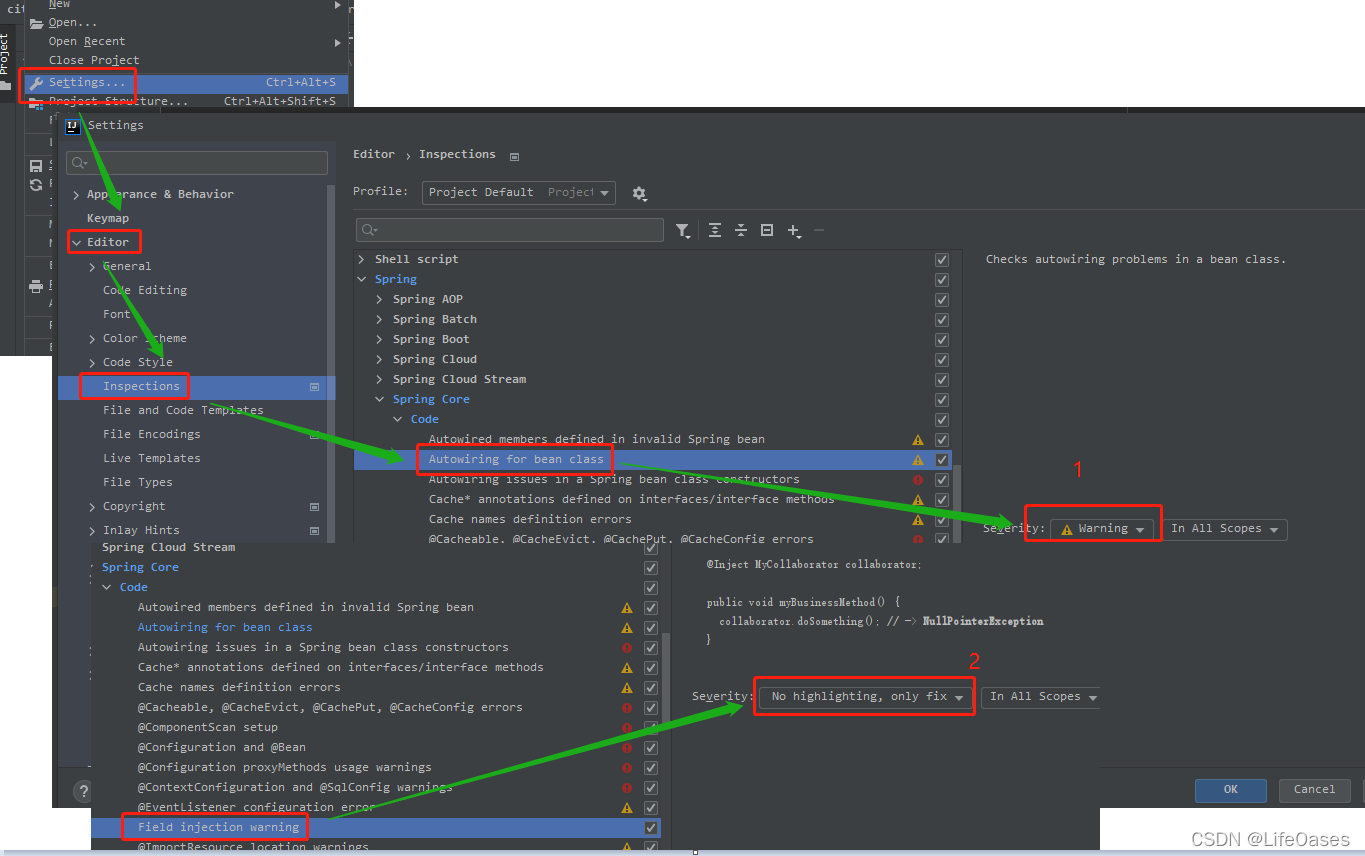Click the Reset to Empty square icon
Image resolution: width=1365 pixels, height=856 pixels.
pos(767,230)
